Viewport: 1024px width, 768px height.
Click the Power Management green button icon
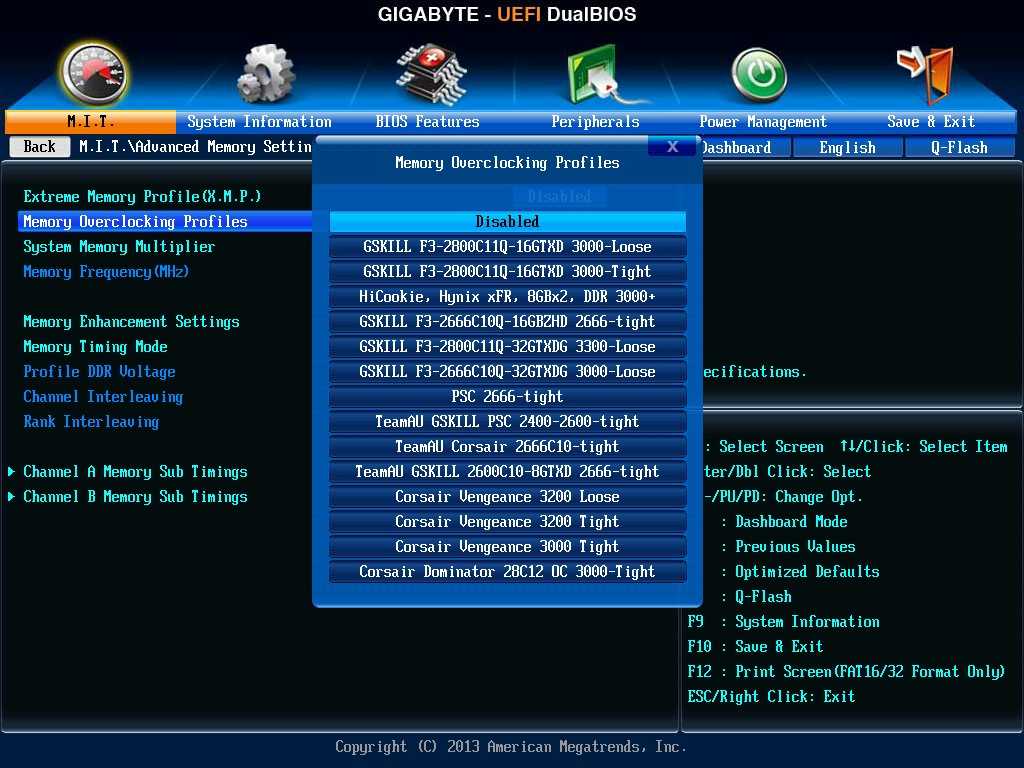[759, 75]
